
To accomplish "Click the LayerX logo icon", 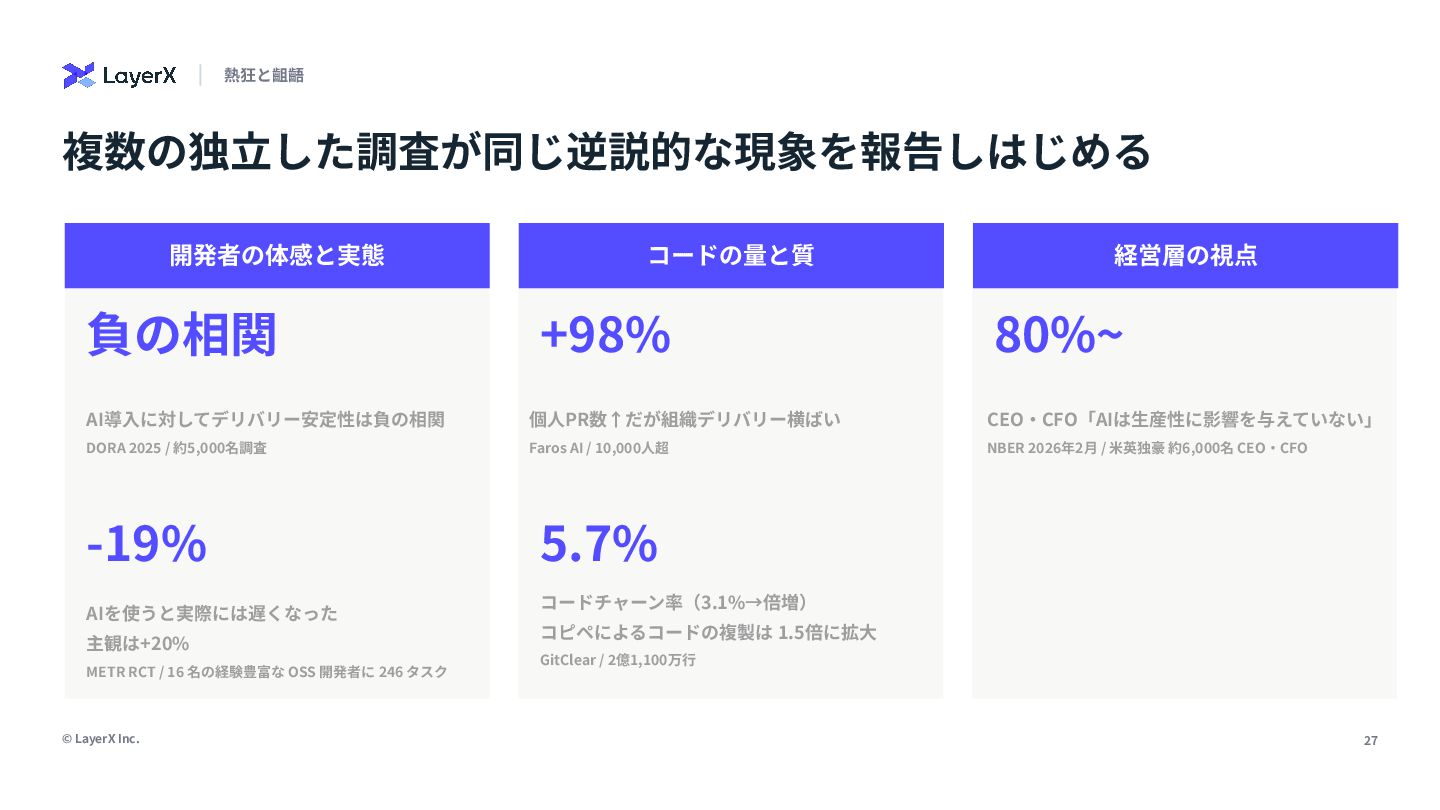I will [x=78, y=75].
